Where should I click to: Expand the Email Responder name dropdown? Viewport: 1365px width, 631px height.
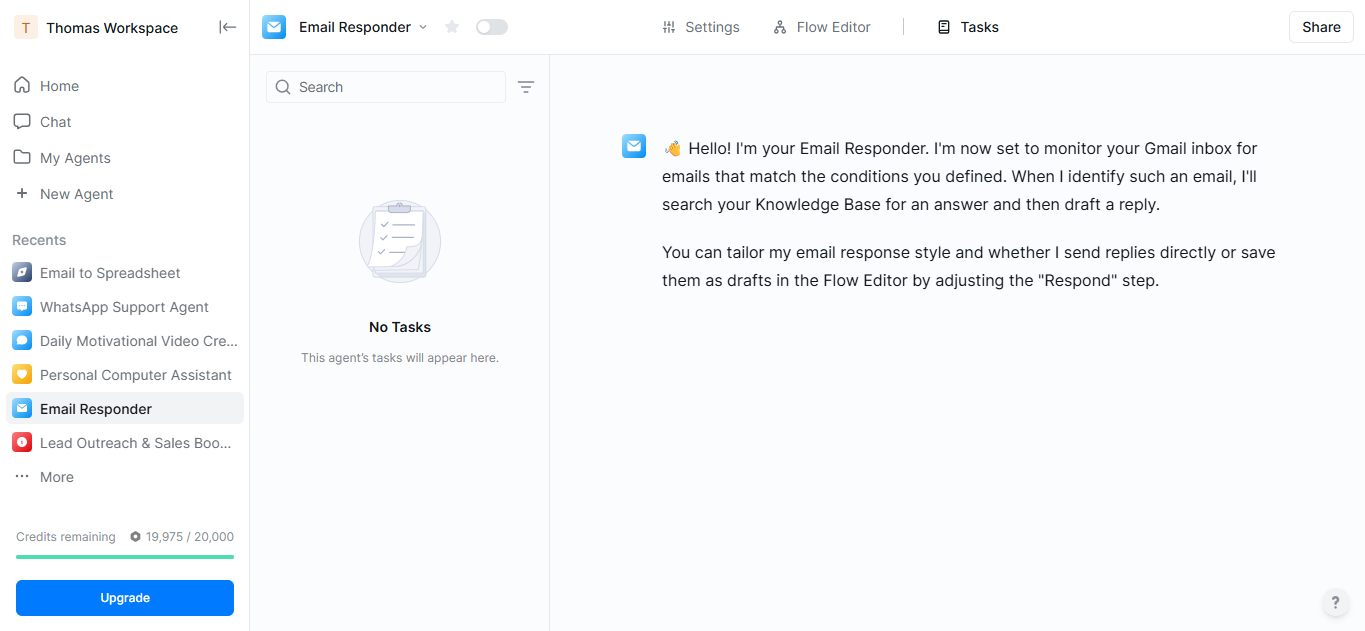pyautogui.click(x=423, y=27)
